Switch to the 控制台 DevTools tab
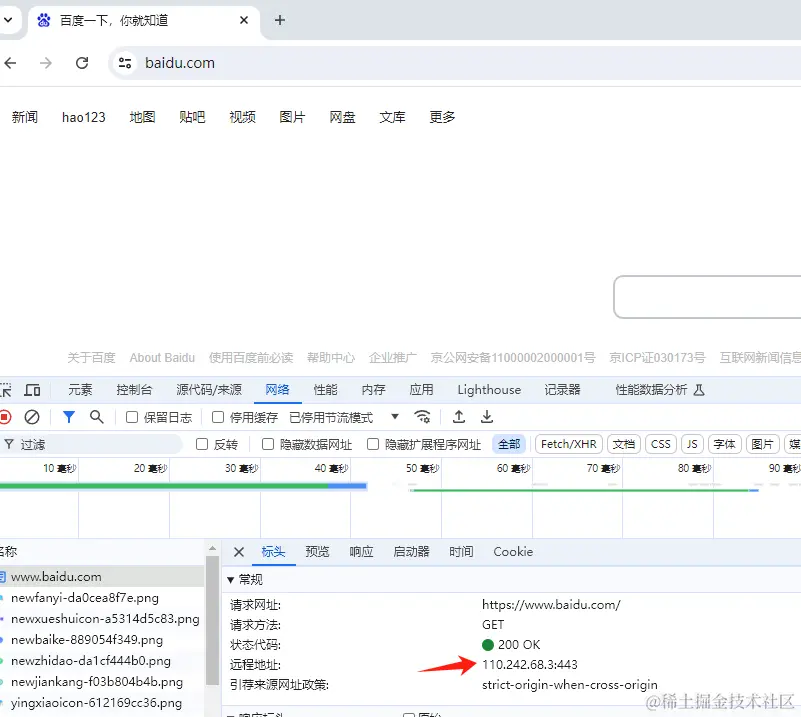 (134, 390)
